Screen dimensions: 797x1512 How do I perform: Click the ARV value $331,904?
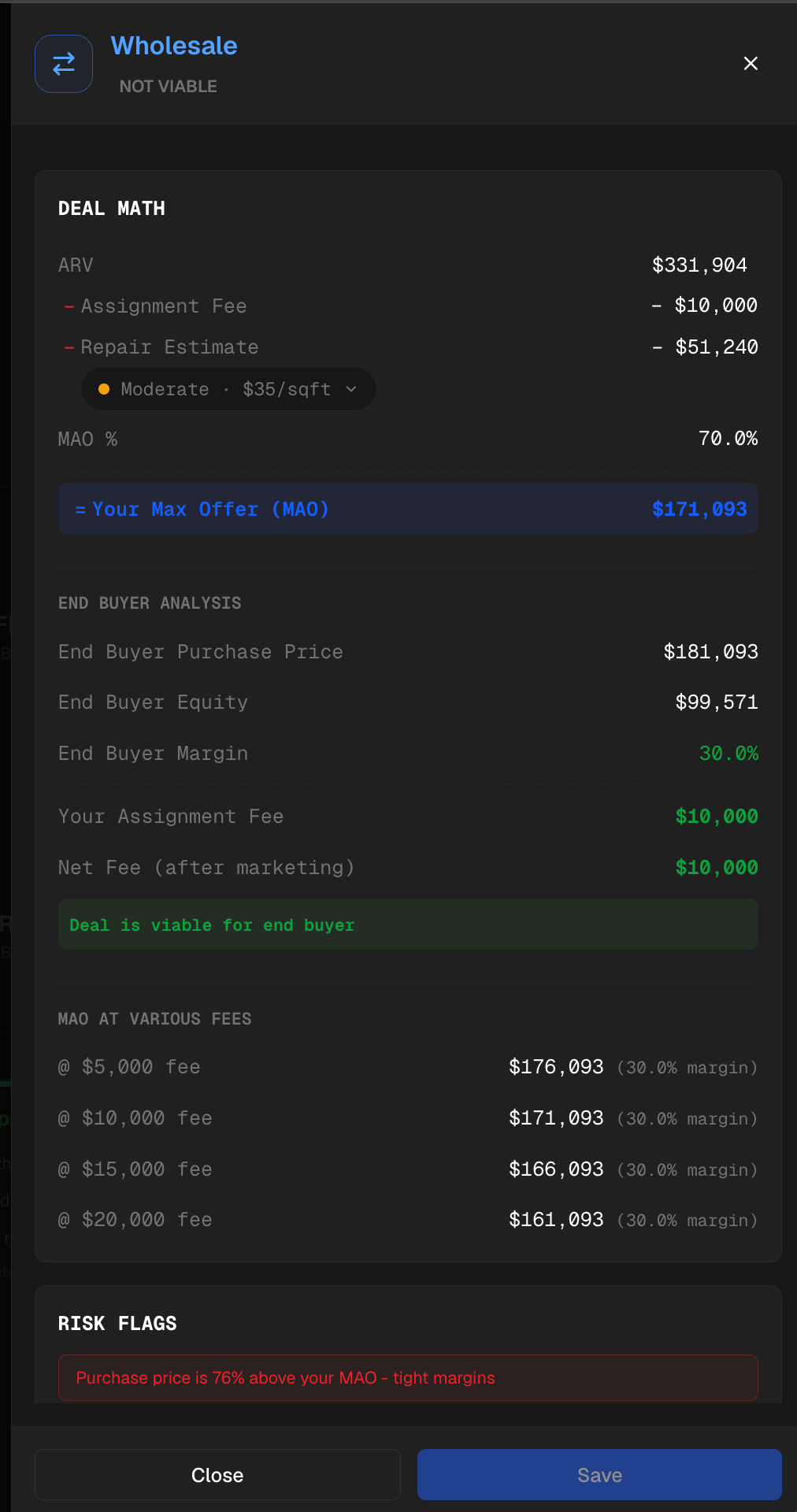(699, 265)
